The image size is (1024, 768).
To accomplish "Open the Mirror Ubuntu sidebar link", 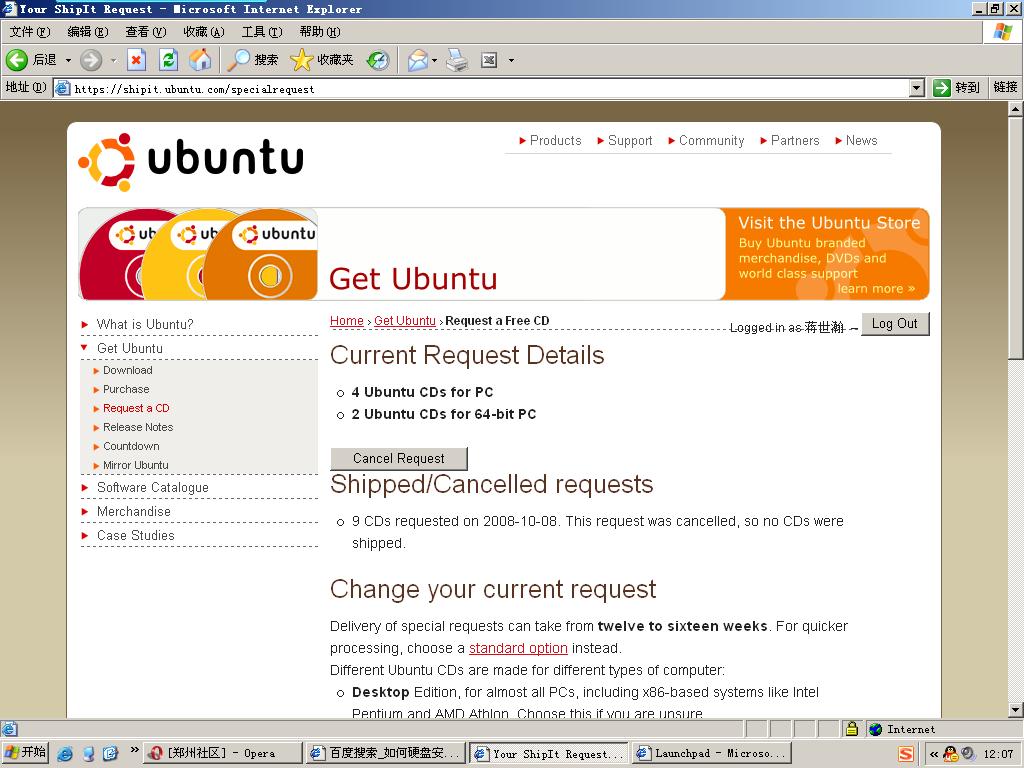I will 136,465.
